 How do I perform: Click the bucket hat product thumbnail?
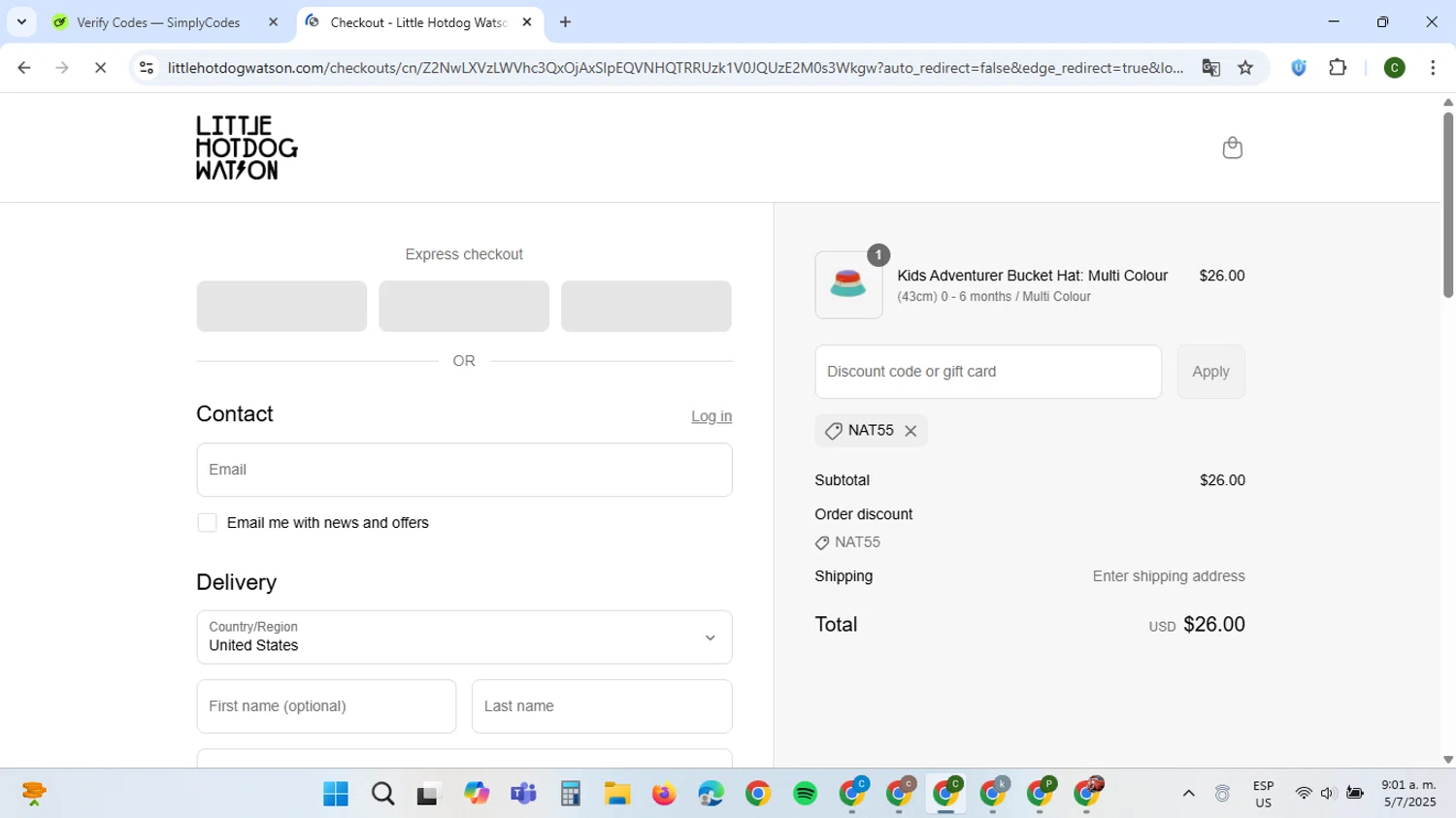coord(848,285)
